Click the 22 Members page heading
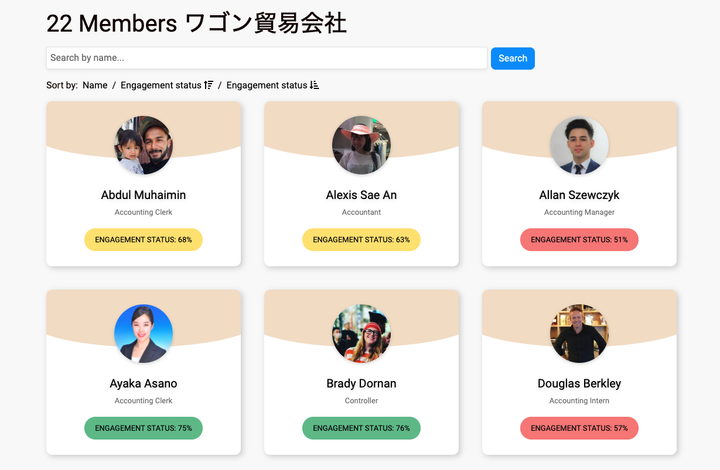720x470 pixels. coord(197,24)
